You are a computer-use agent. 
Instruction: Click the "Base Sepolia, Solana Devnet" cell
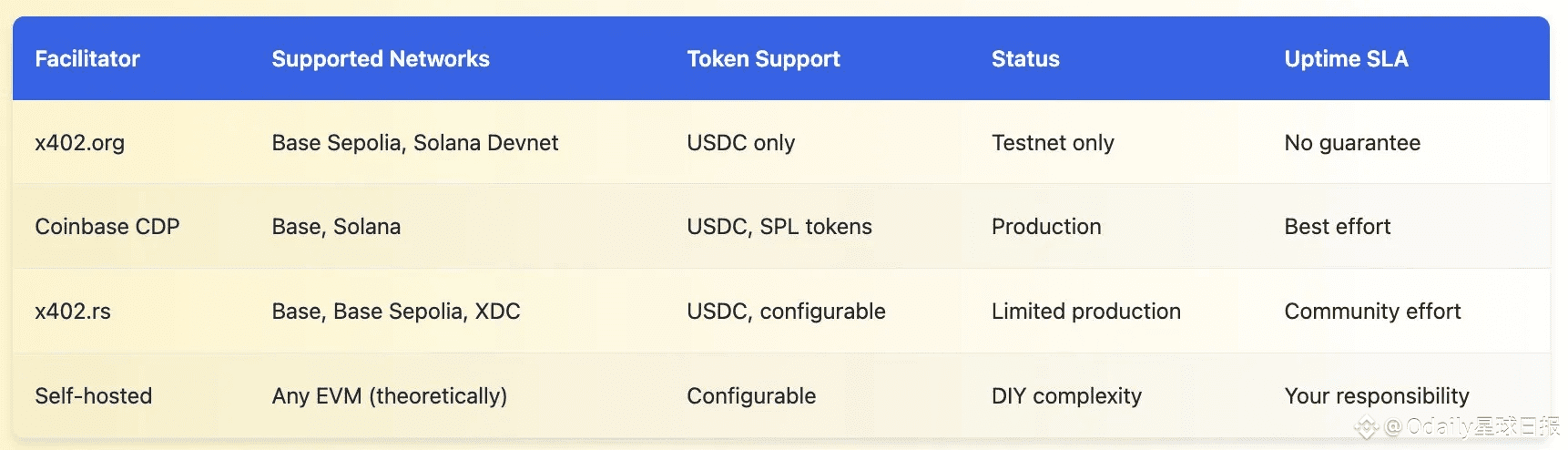[x=415, y=143]
